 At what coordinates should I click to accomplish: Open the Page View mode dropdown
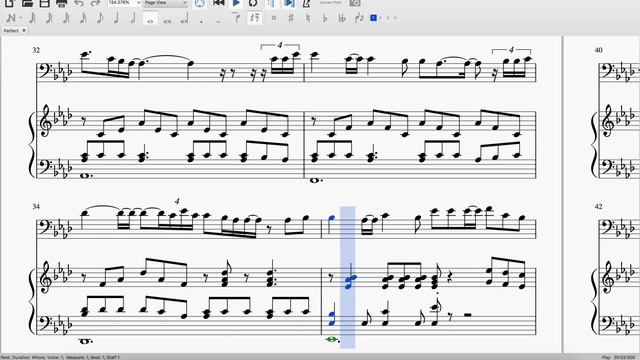click(165, 3)
